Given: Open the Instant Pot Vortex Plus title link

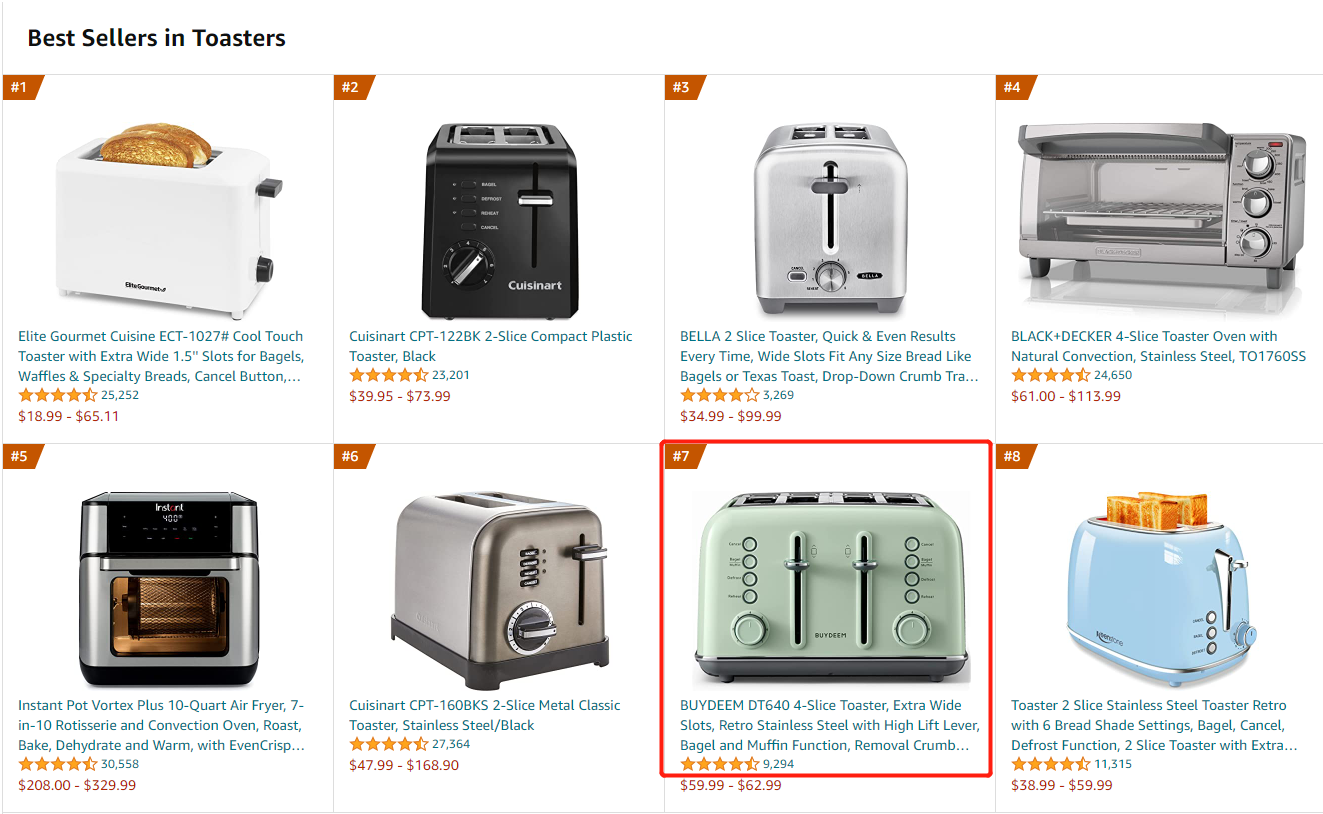Looking at the screenshot, I should [161, 725].
